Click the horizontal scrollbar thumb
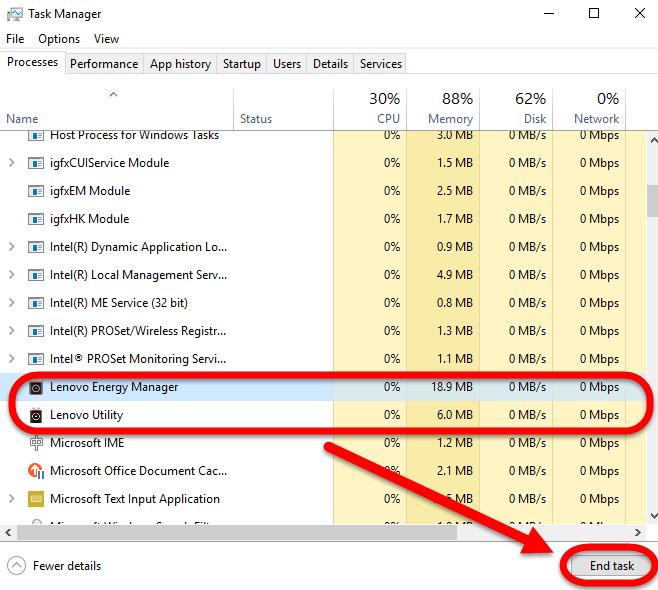This screenshot has width=658, height=590. click(x=236, y=533)
